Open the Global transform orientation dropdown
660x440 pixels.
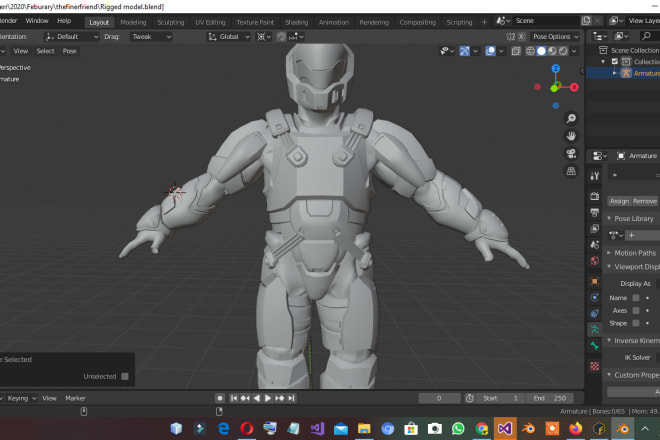(229, 37)
